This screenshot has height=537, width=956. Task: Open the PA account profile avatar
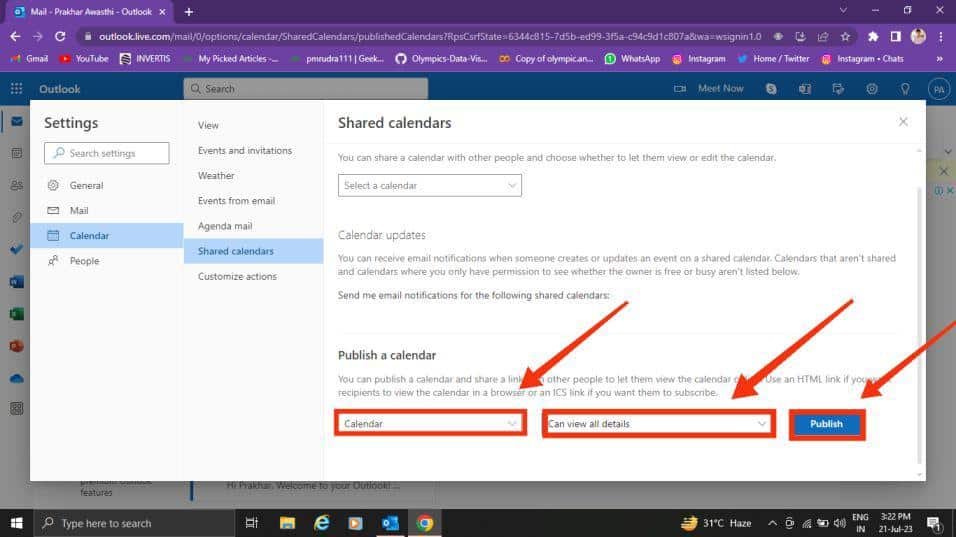(x=939, y=89)
